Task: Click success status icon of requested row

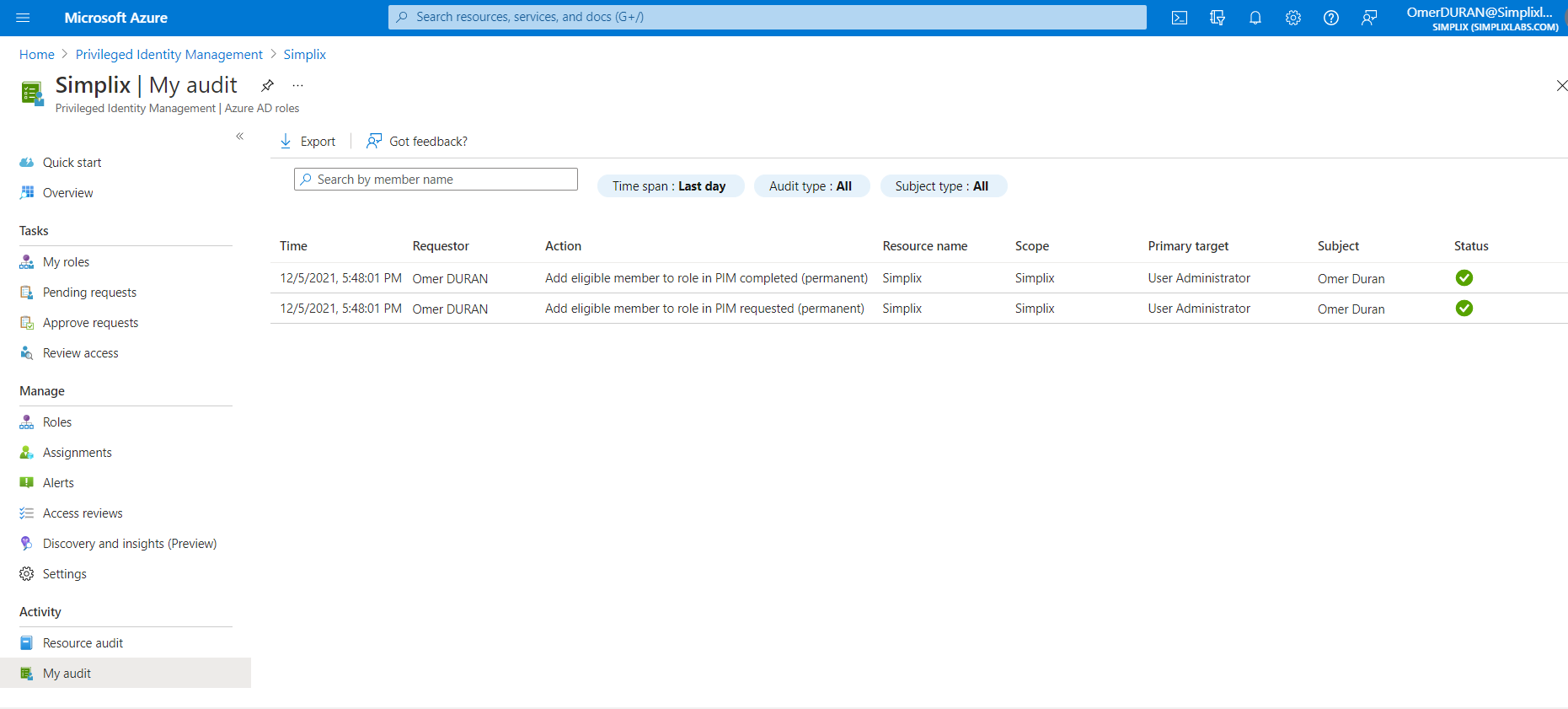Action: (1464, 309)
